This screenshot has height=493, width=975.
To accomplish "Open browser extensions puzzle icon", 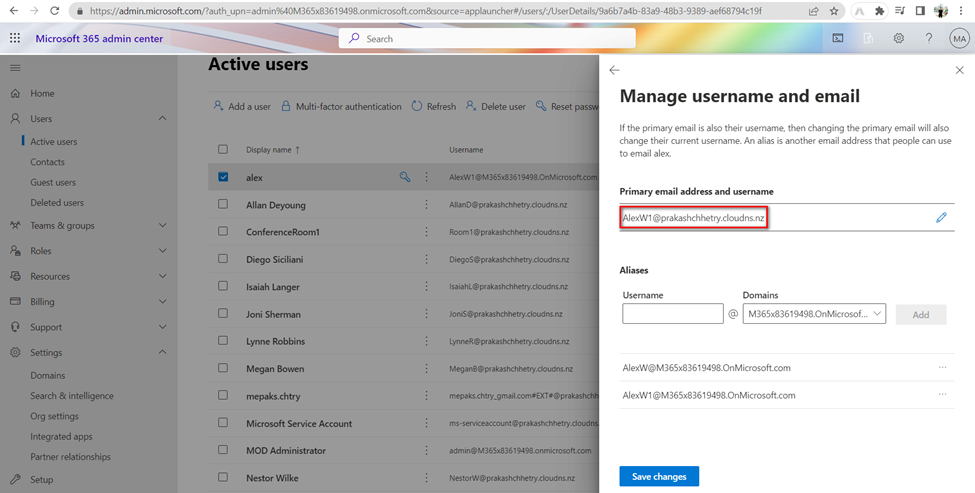I will coord(879,11).
